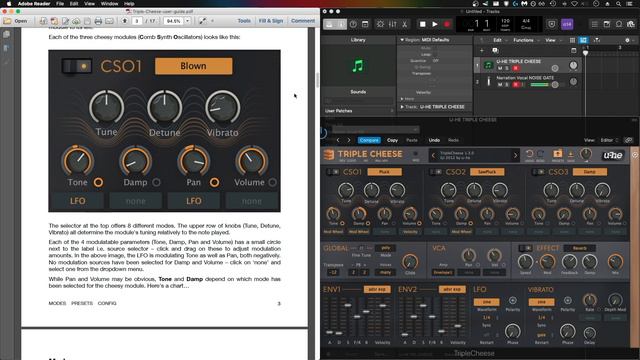This screenshot has height=360, width=640.
Task: Add a new track with the plus icon
Action: tap(482, 51)
